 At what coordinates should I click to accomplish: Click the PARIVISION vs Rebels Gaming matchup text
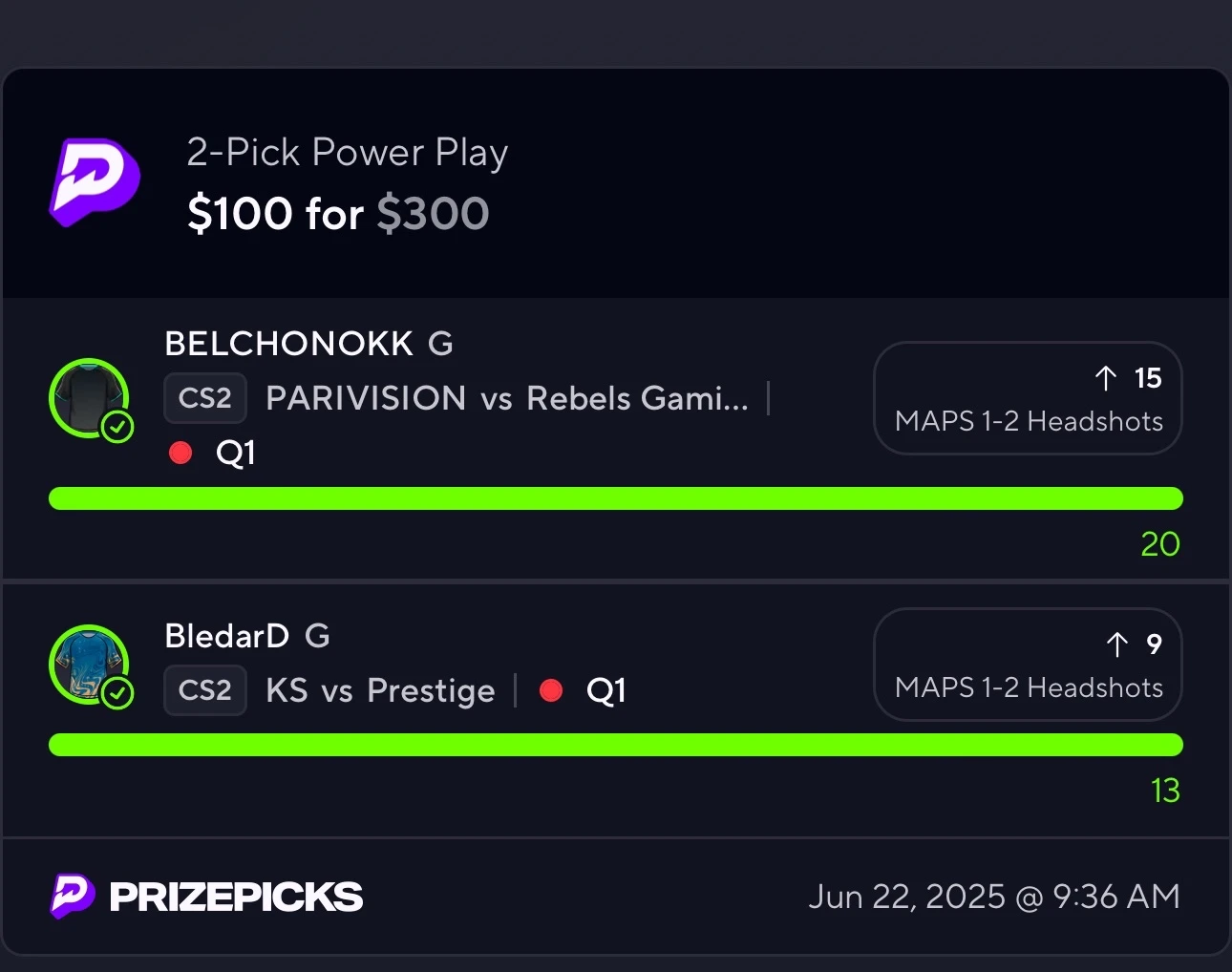coord(507,398)
